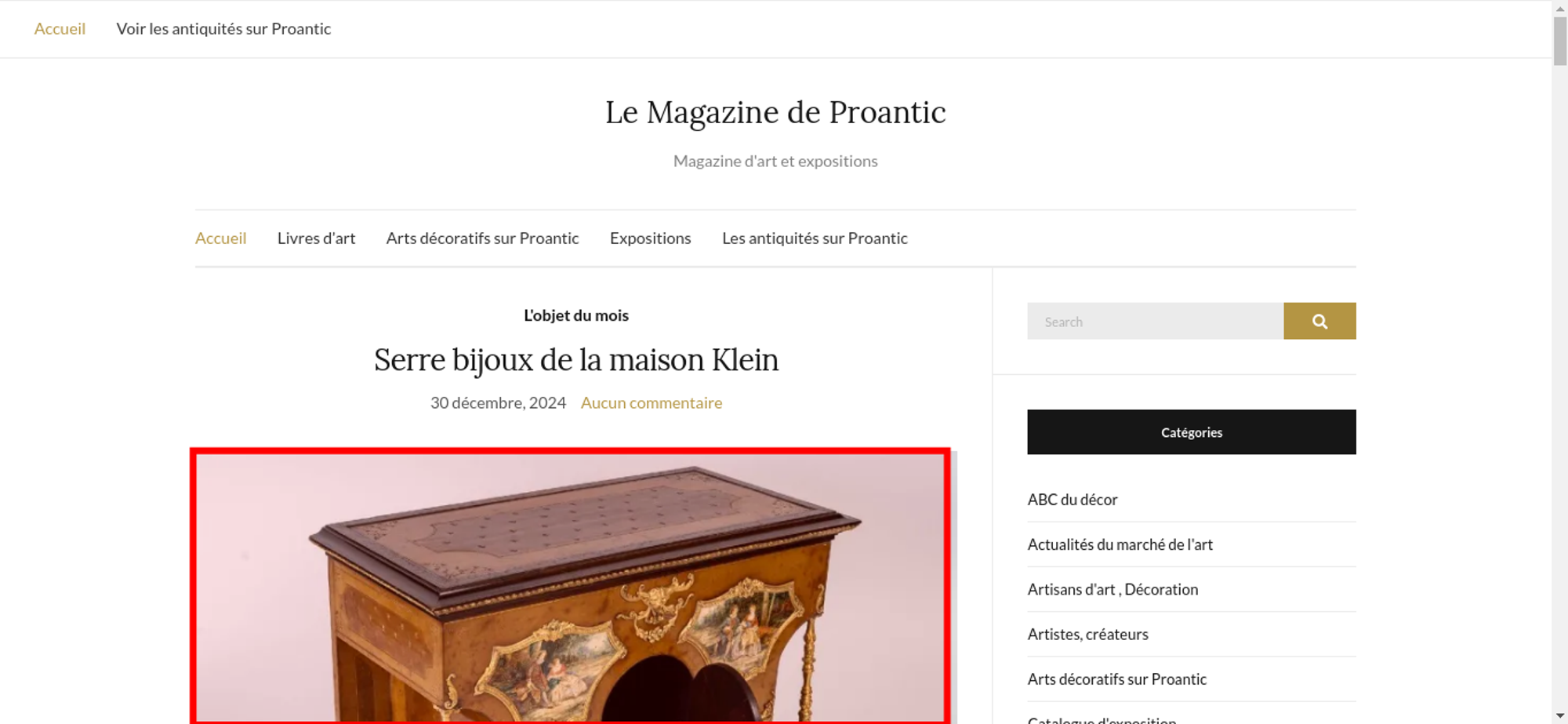Click the L'objet du mois category label

coord(576,315)
